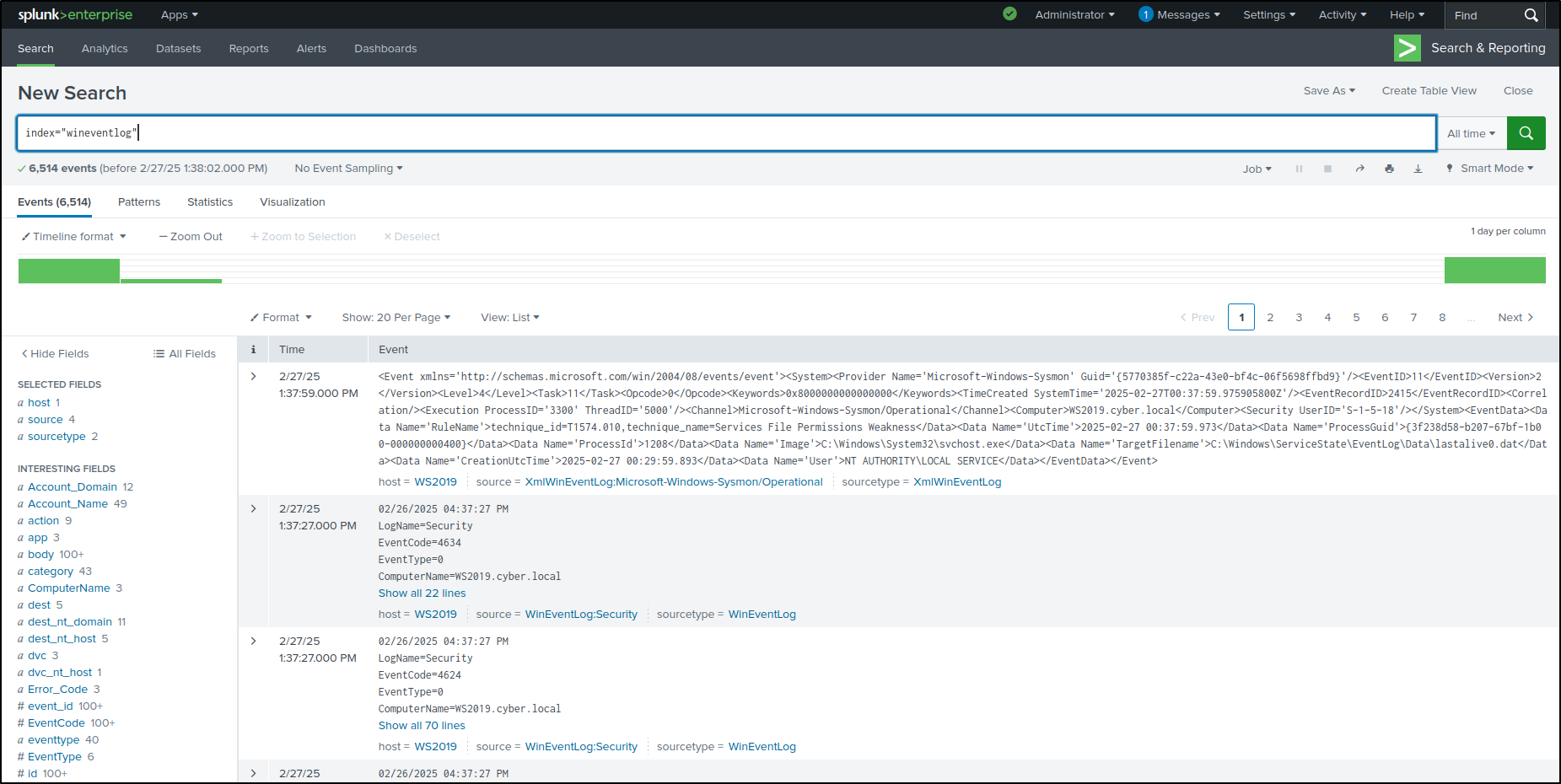Print the search results
1561x784 pixels.
pyautogui.click(x=1390, y=168)
